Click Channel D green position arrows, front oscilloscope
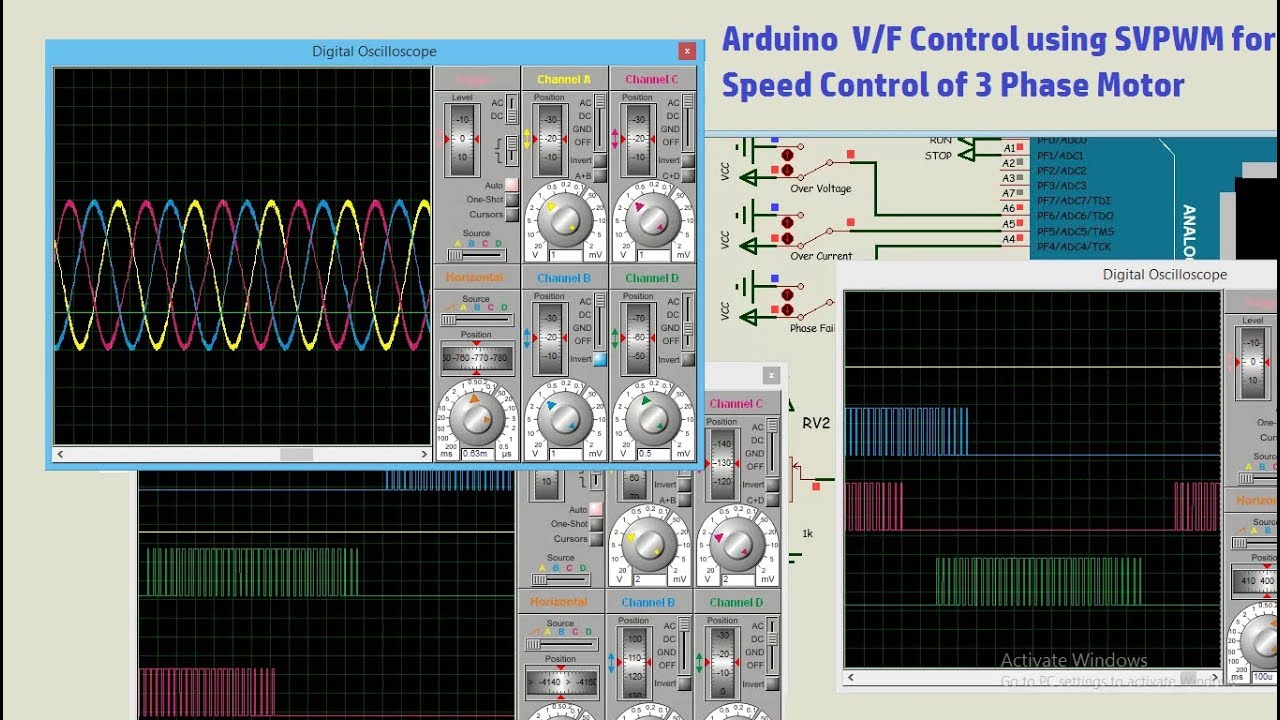Screen dimensions: 1280x720 (615, 338)
